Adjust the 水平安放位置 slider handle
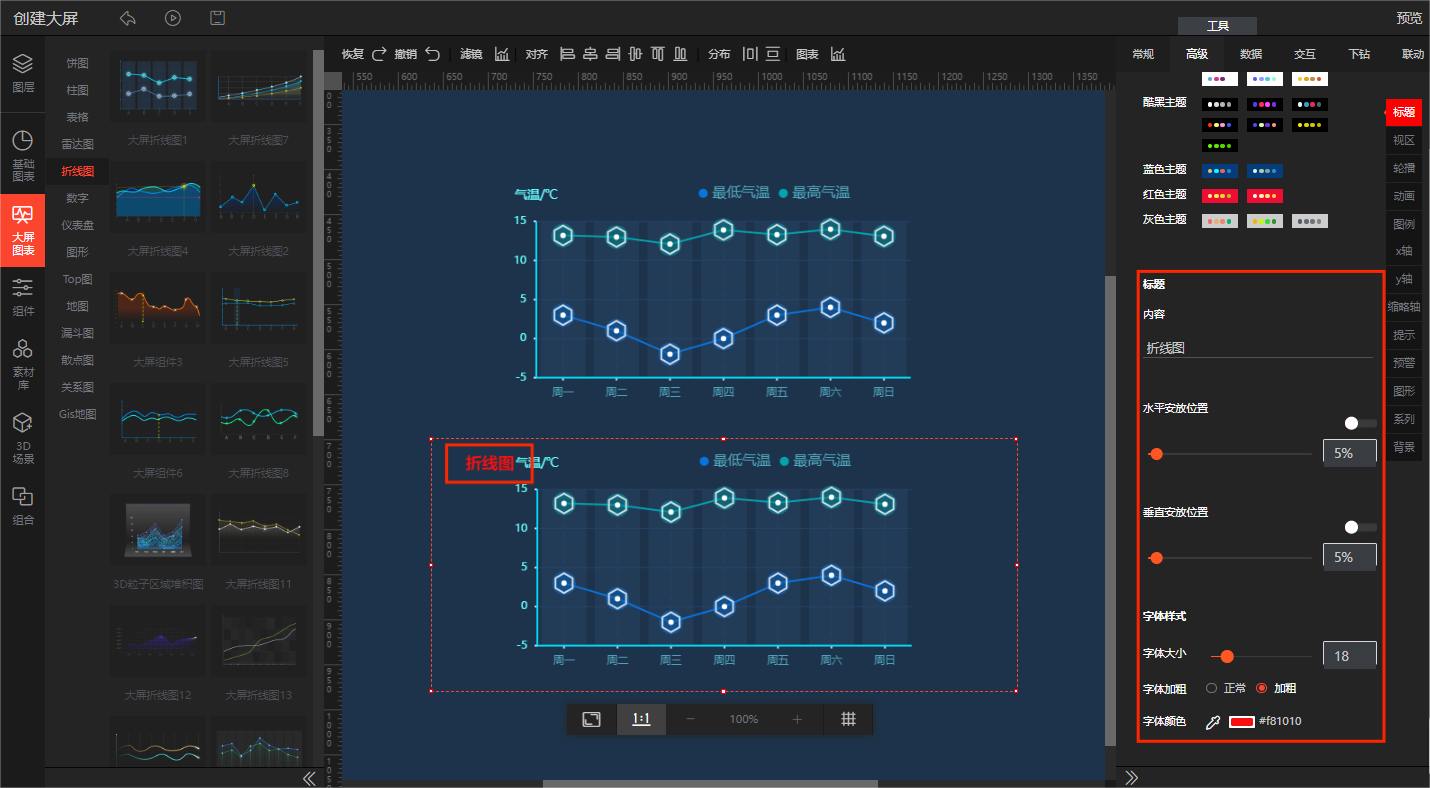Screen dimensions: 1430x788 coord(1157,454)
